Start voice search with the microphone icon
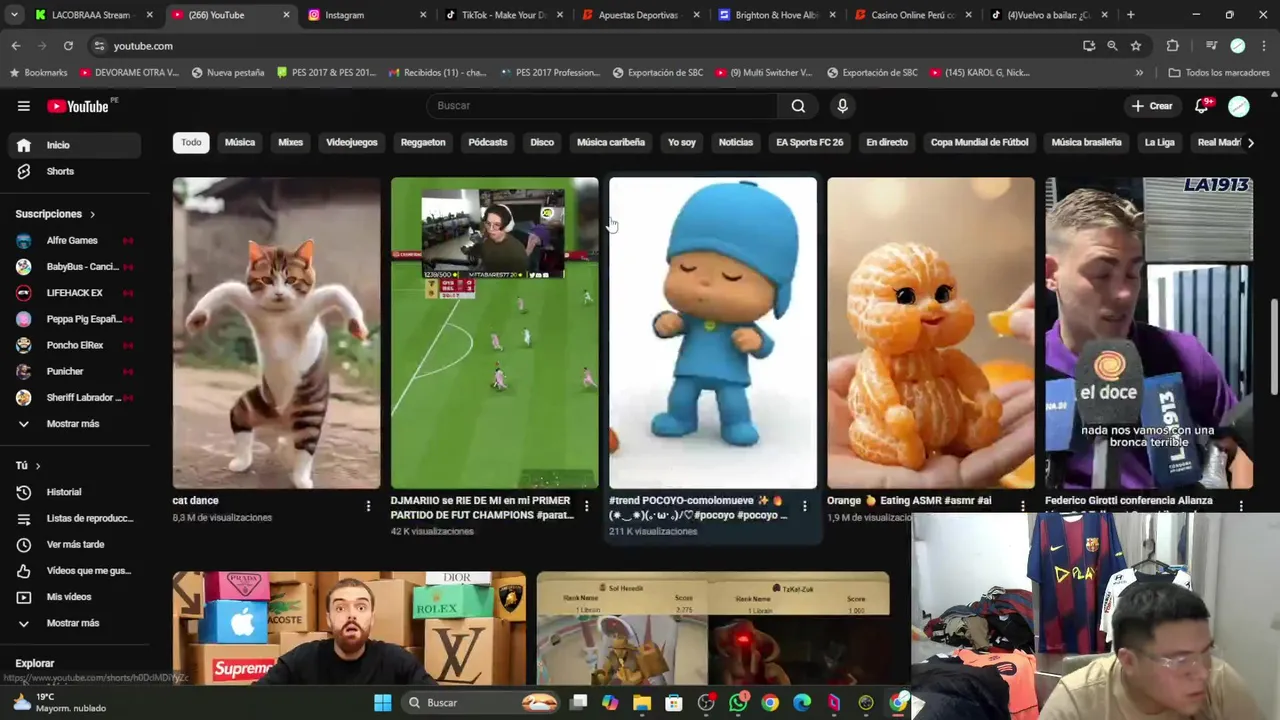The width and height of the screenshot is (1280, 720). coord(842,106)
